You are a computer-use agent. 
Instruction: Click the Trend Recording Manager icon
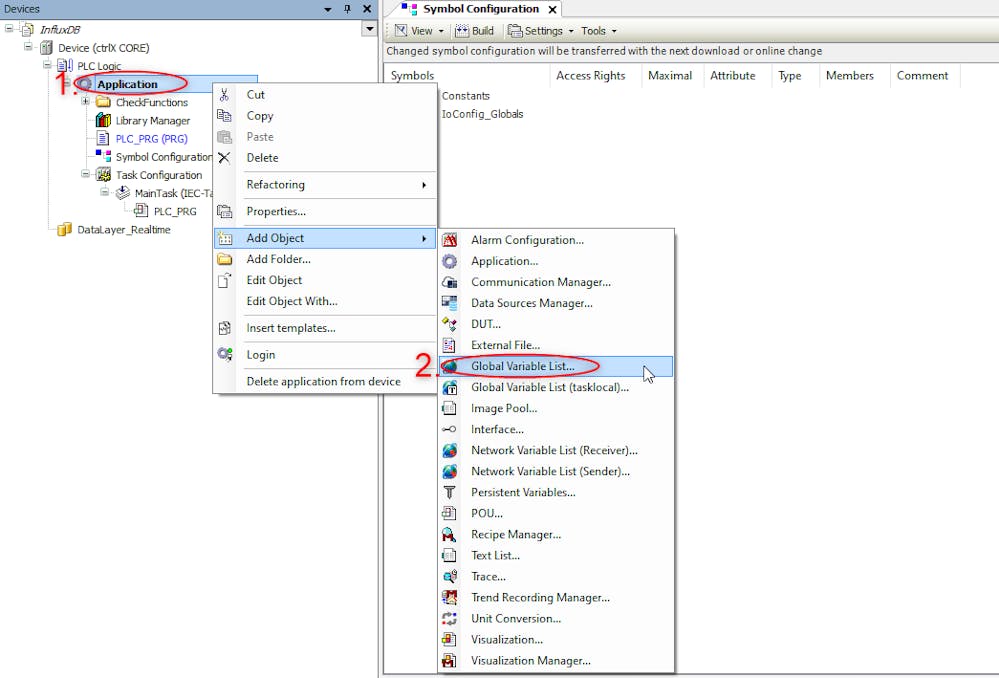click(449, 598)
